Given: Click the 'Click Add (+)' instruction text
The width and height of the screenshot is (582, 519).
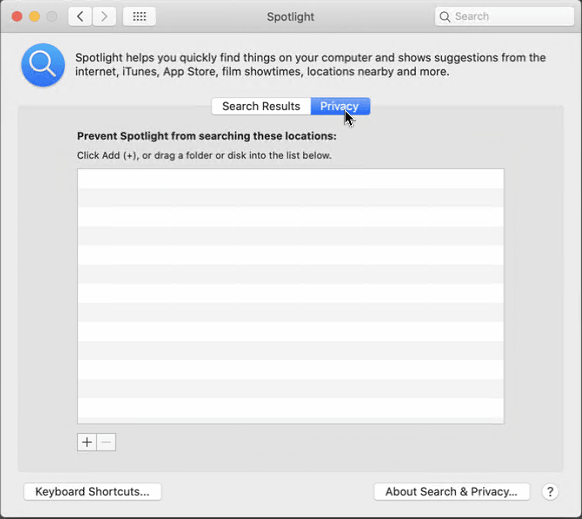Looking at the screenshot, I should [204, 155].
